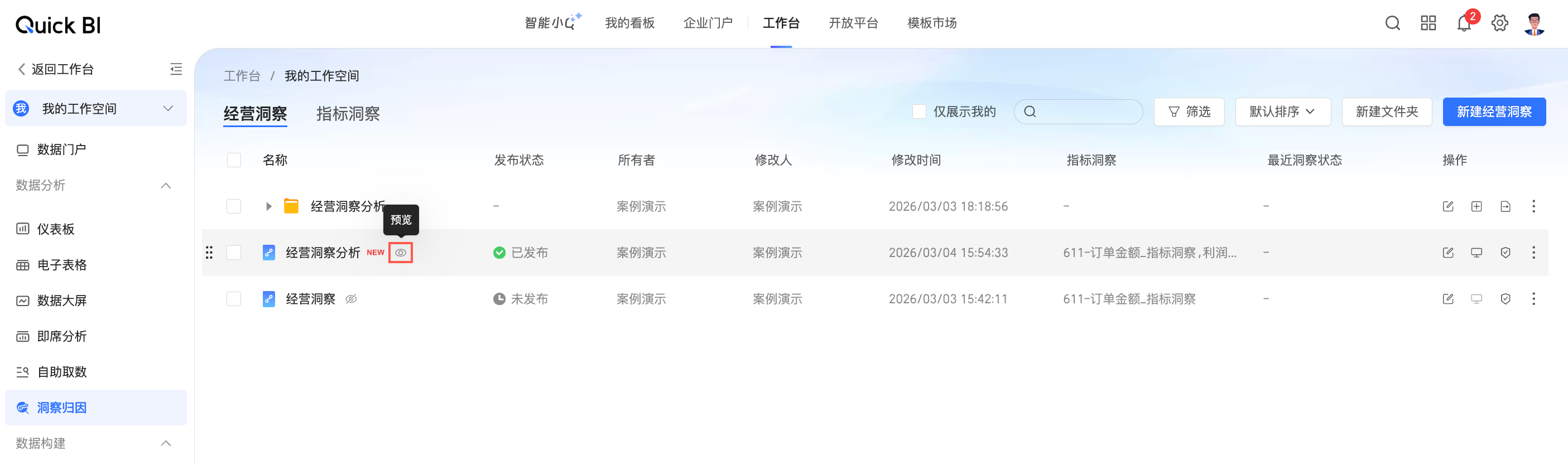Switch to 经营洞察 tab
Viewport: 1568px width, 465px height.
click(x=255, y=114)
